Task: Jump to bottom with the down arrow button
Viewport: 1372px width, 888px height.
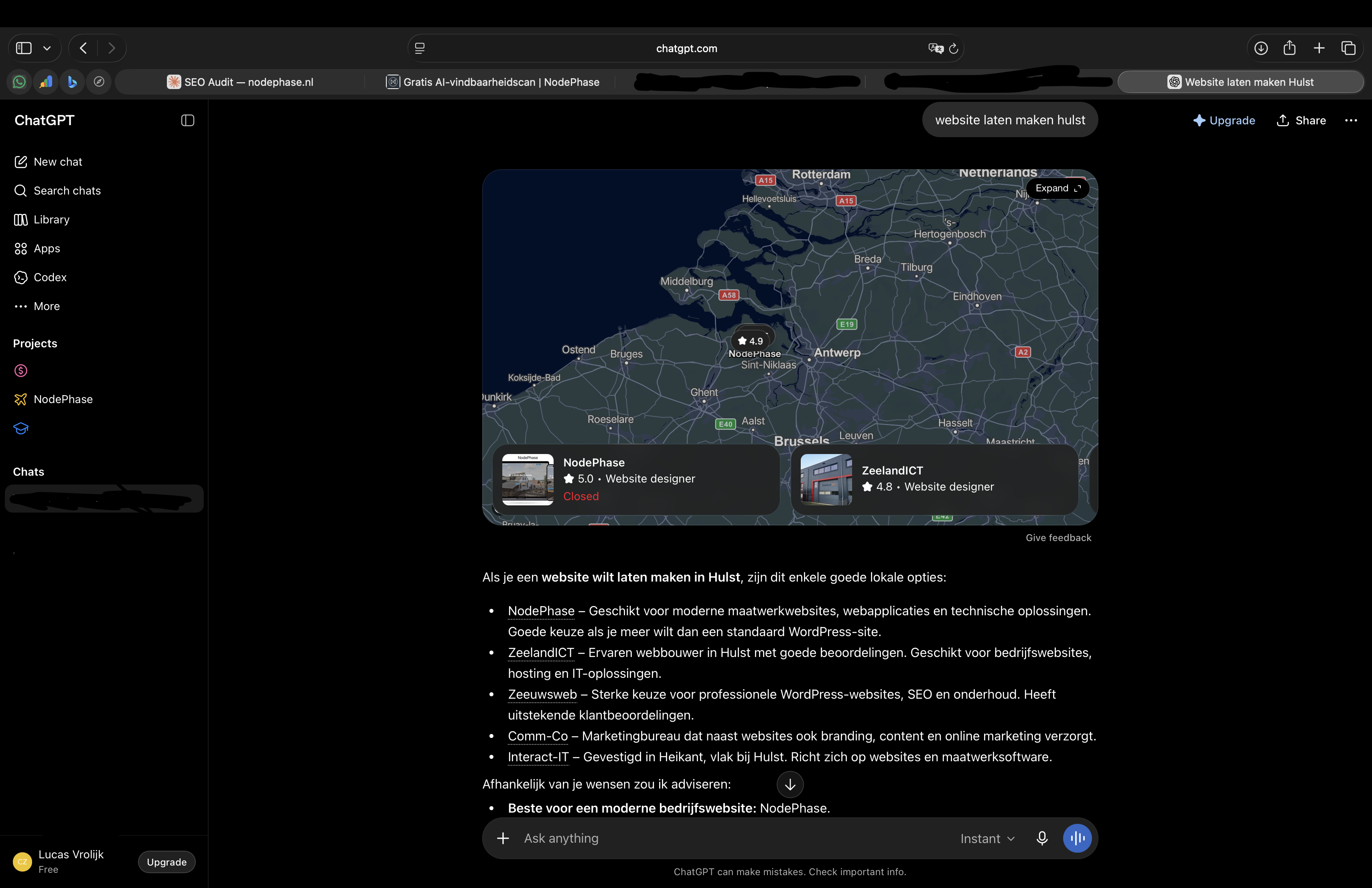Action: point(790,784)
